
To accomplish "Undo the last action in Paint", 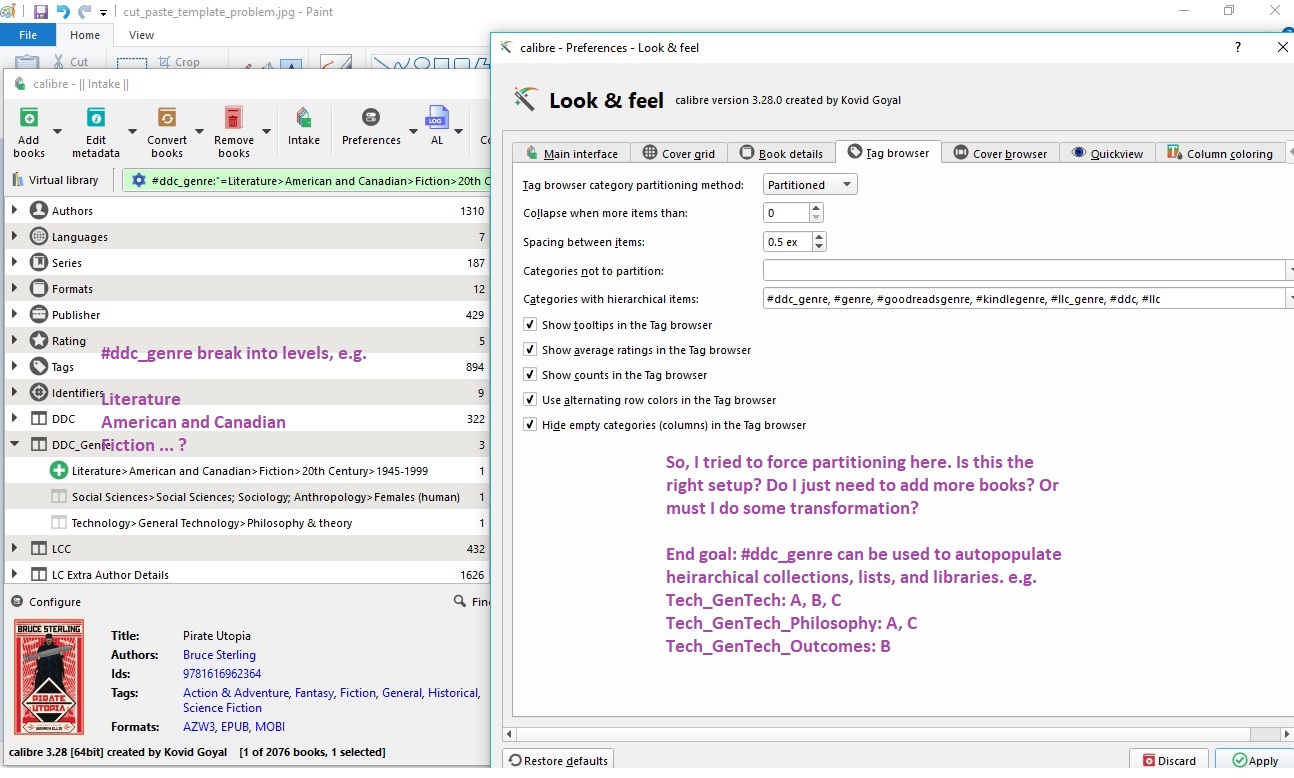I will [x=63, y=12].
